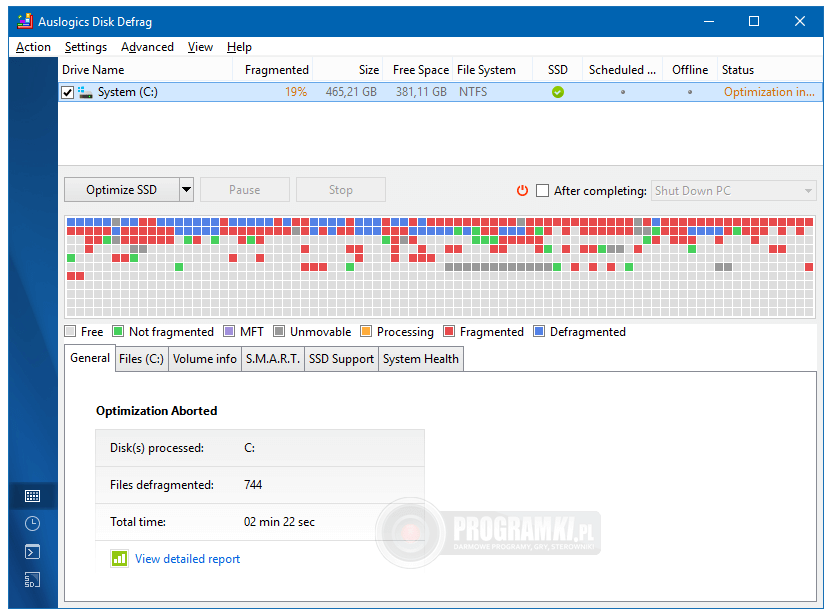
Task: Open the Advanced menu
Action: (x=147, y=47)
